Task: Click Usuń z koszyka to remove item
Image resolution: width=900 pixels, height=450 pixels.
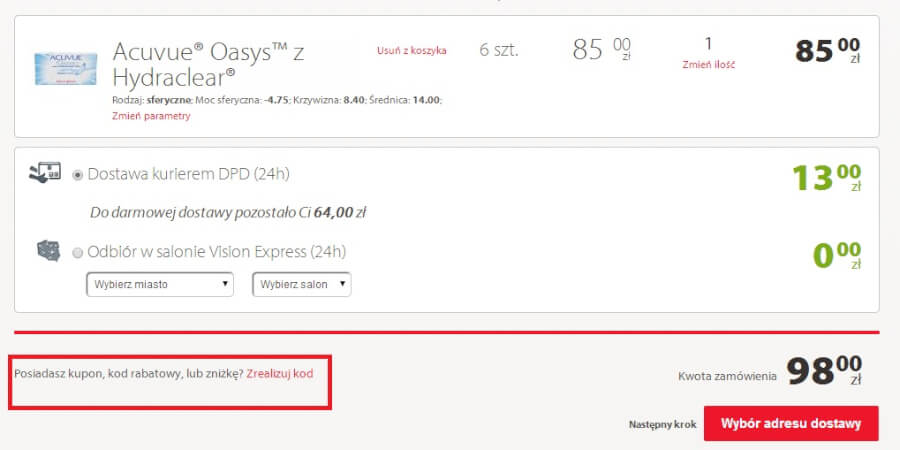Action: pos(411,50)
